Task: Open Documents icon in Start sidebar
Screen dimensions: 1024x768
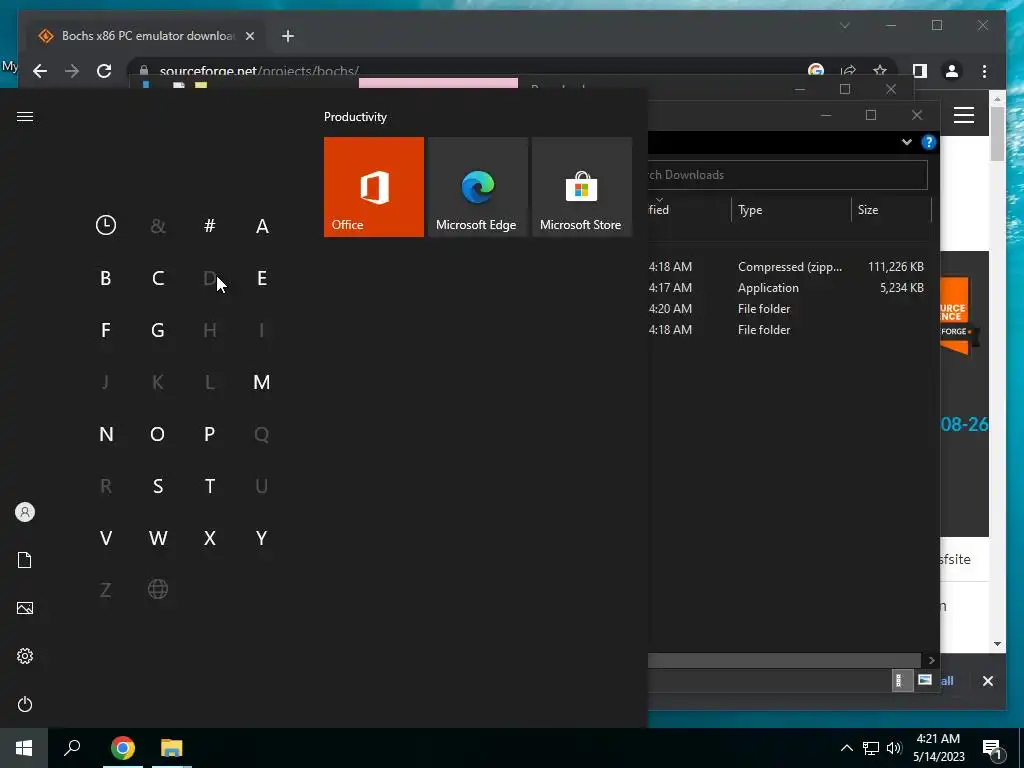Action: [x=25, y=560]
